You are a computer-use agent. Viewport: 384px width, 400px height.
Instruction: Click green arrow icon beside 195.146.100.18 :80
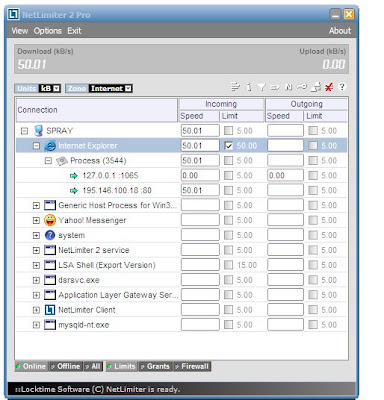(74, 191)
